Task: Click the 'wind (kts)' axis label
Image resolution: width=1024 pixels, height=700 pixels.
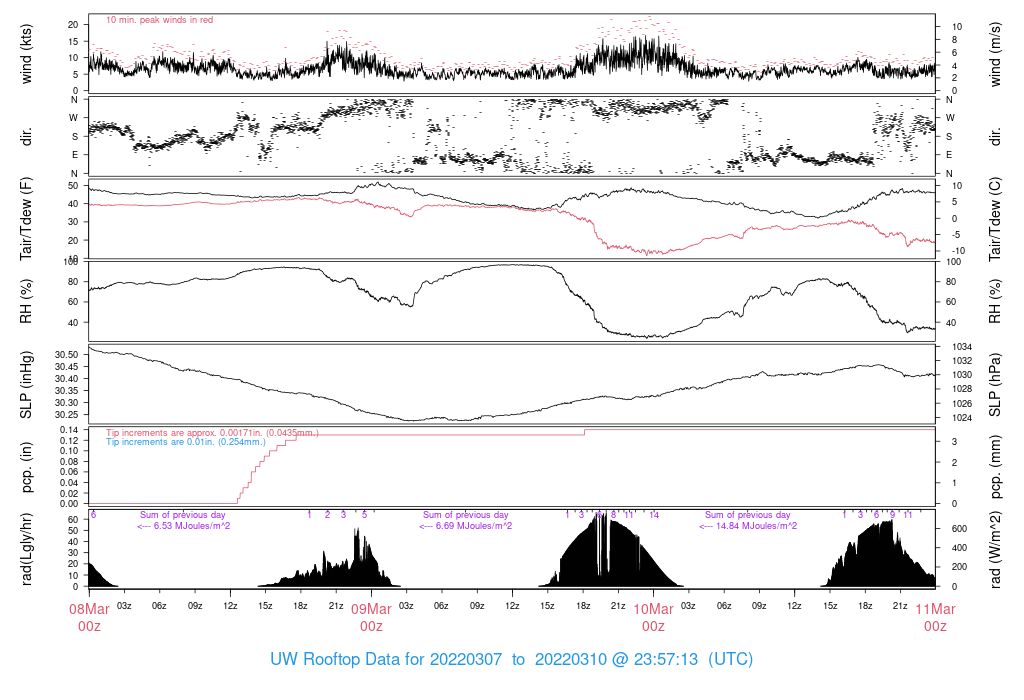Action: 26,54
